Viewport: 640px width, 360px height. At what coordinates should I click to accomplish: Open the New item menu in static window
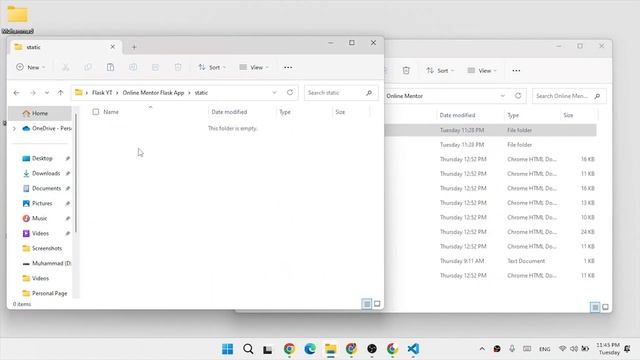[31, 67]
